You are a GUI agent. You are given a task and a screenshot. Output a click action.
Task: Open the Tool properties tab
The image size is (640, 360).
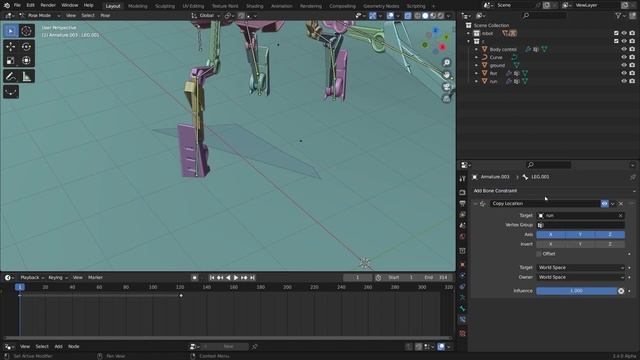(x=462, y=179)
